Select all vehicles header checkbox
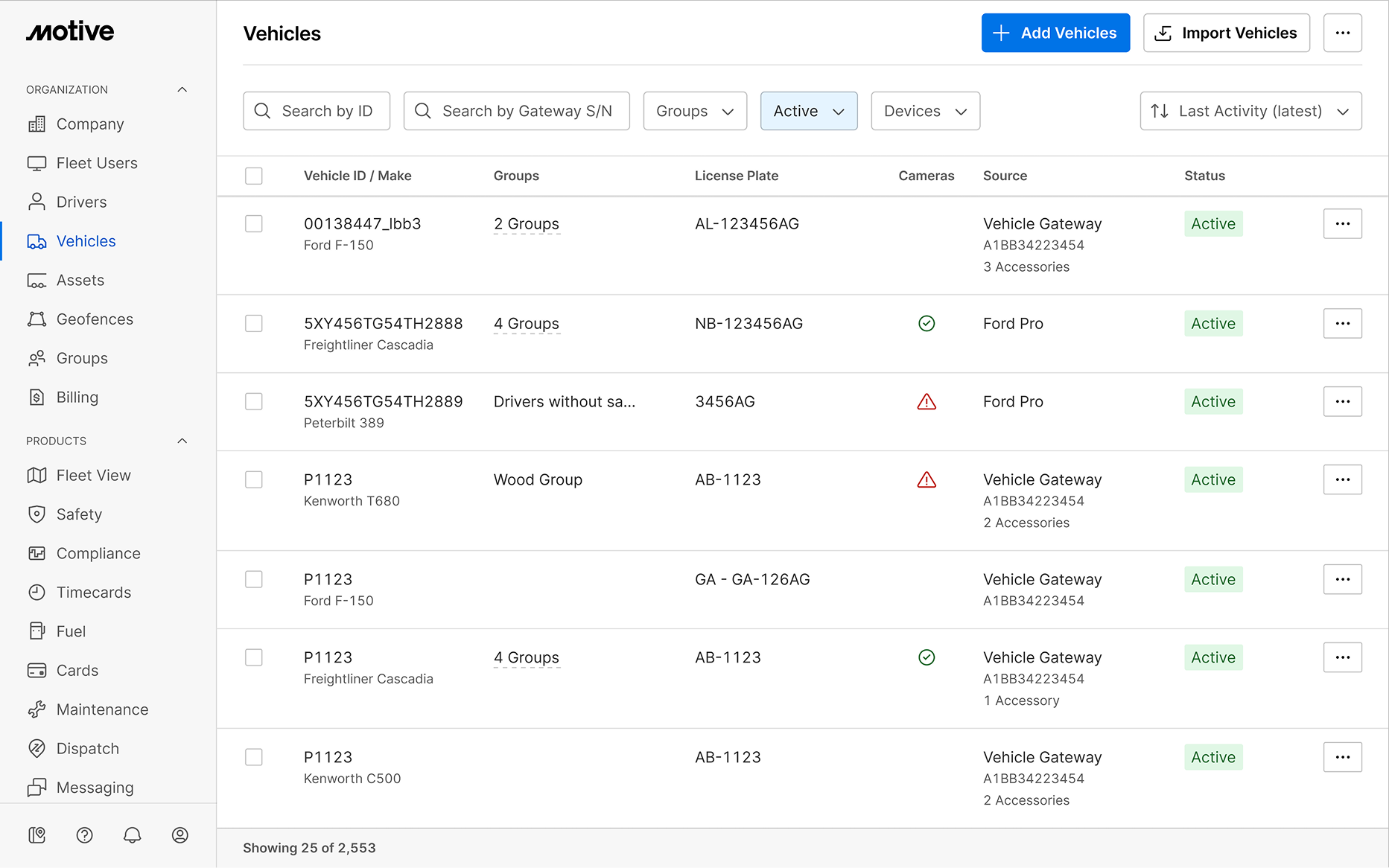 pos(254,176)
